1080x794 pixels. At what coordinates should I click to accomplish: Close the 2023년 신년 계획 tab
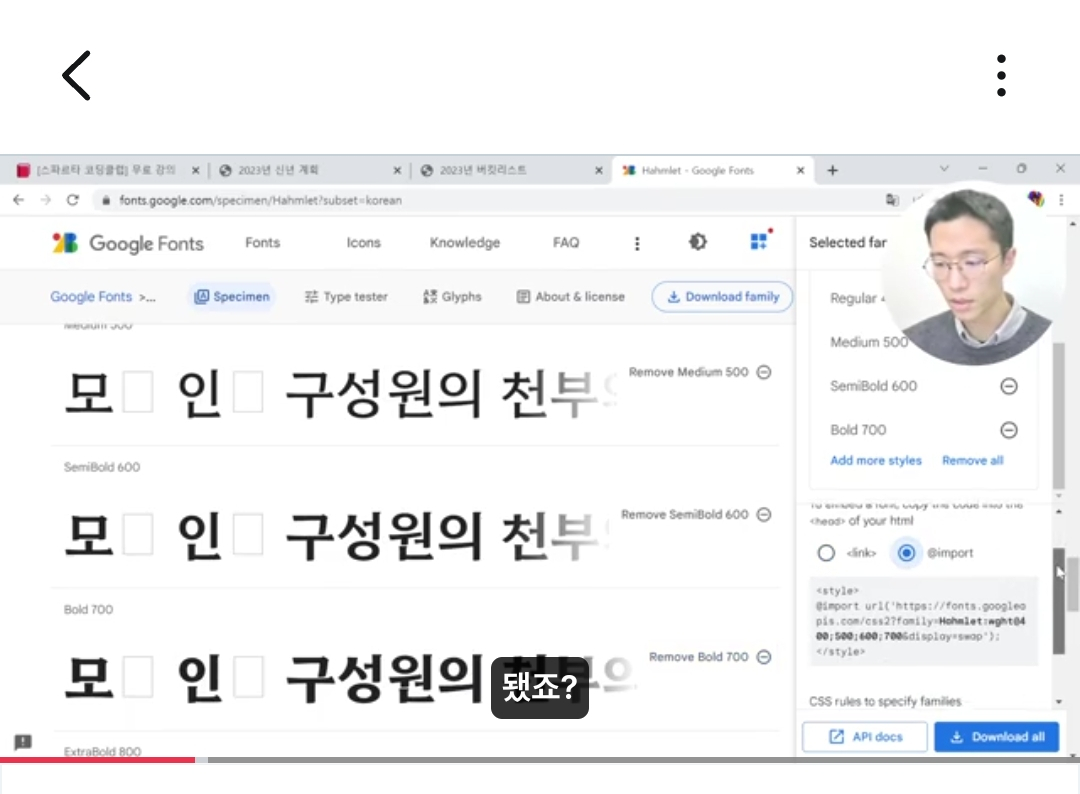click(397, 170)
